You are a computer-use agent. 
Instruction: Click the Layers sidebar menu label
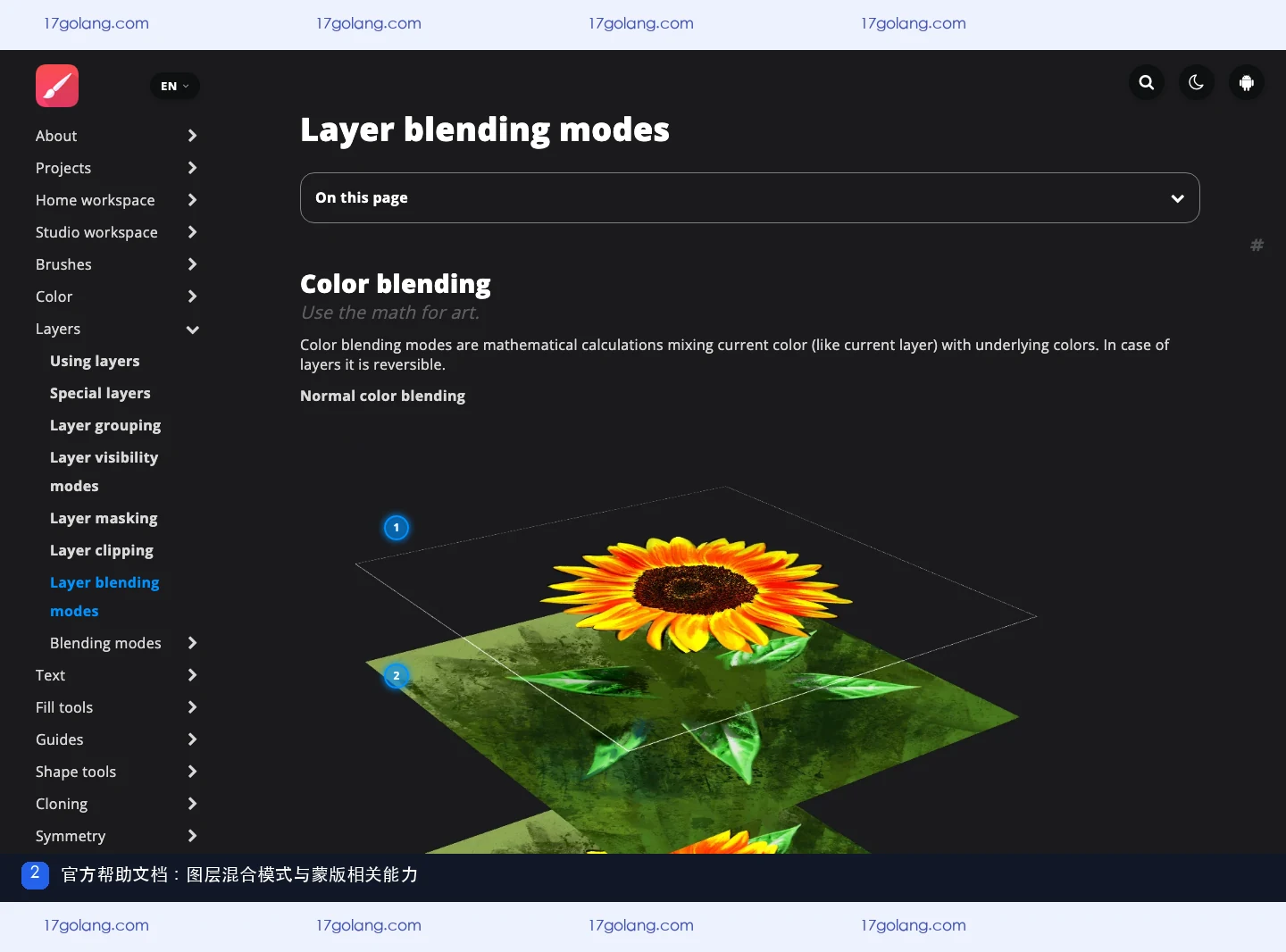point(58,329)
